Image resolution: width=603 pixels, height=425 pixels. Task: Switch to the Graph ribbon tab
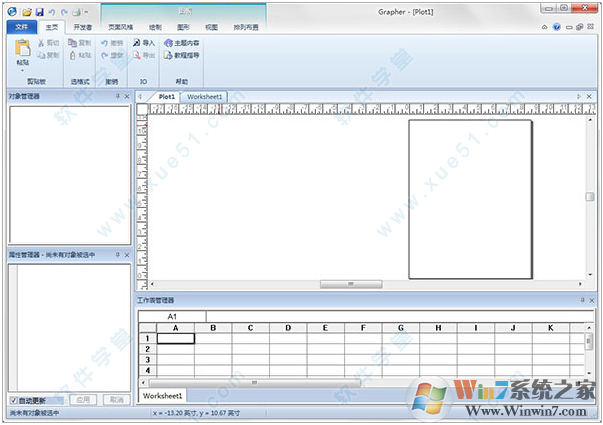(x=183, y=27)
